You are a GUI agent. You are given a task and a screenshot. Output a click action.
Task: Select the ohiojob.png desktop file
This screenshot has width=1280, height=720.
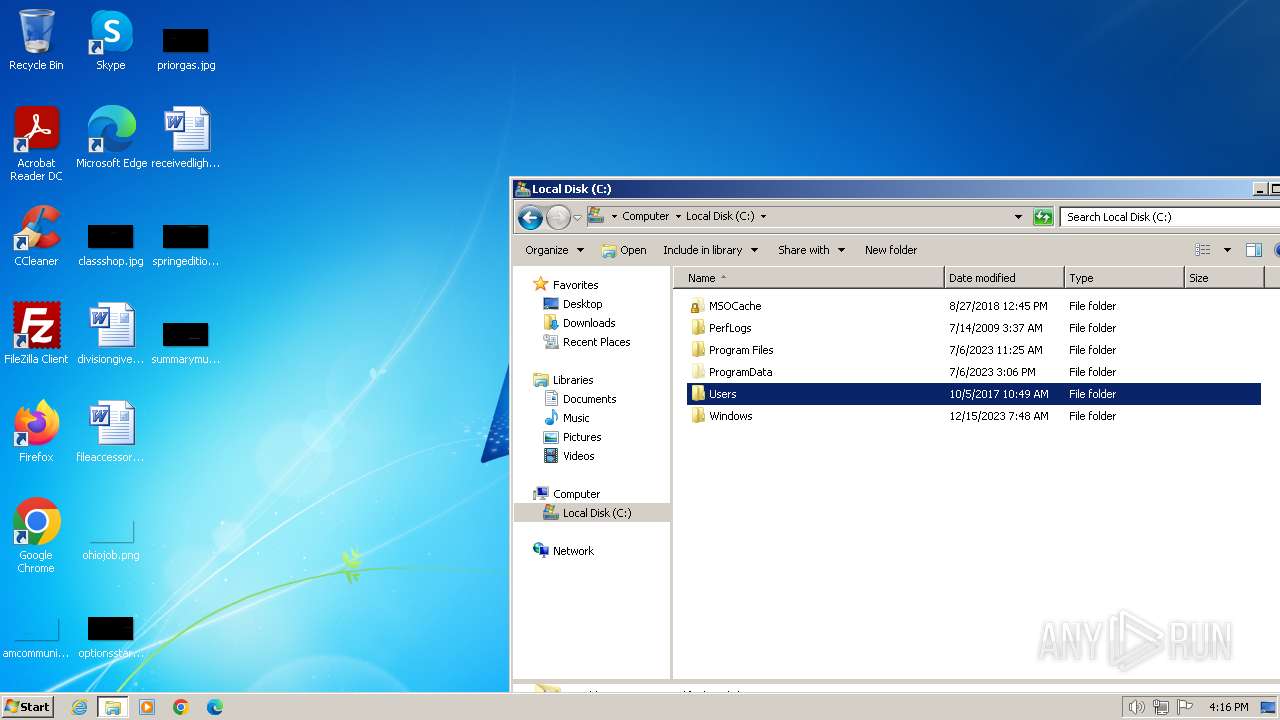(110, 540)
